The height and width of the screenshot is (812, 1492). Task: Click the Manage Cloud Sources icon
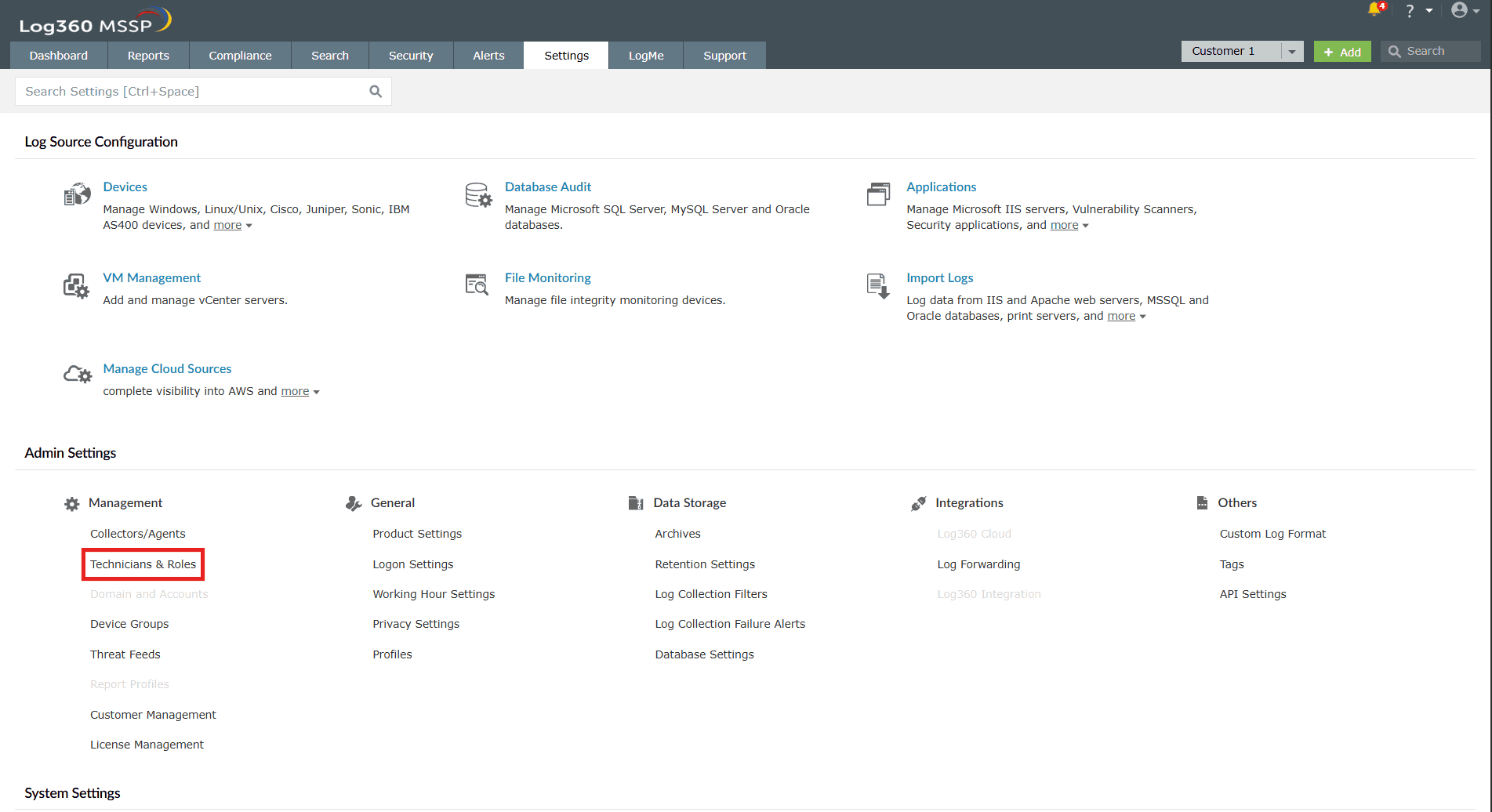(78, 375)
